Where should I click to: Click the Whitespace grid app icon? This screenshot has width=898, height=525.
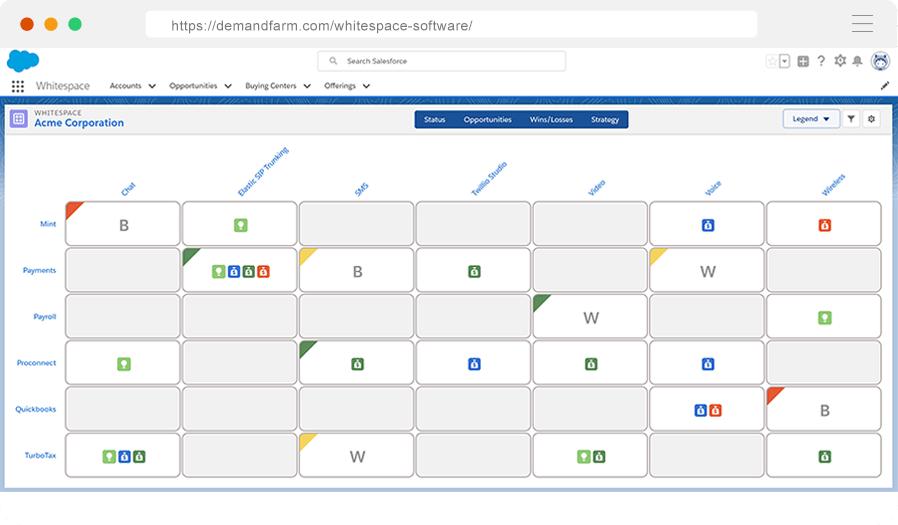(19, 119)
